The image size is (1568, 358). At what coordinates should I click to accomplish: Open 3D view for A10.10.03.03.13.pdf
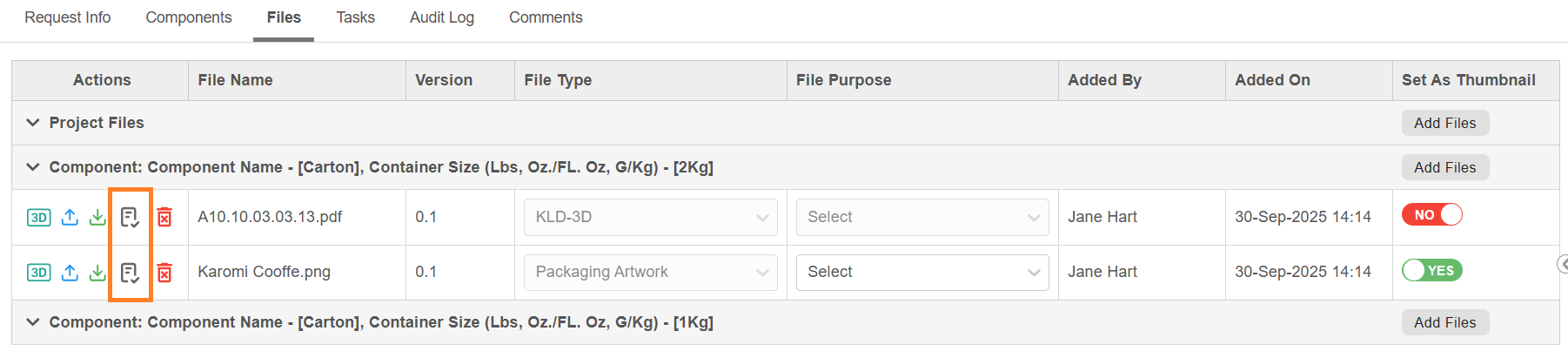pos(38,217)
